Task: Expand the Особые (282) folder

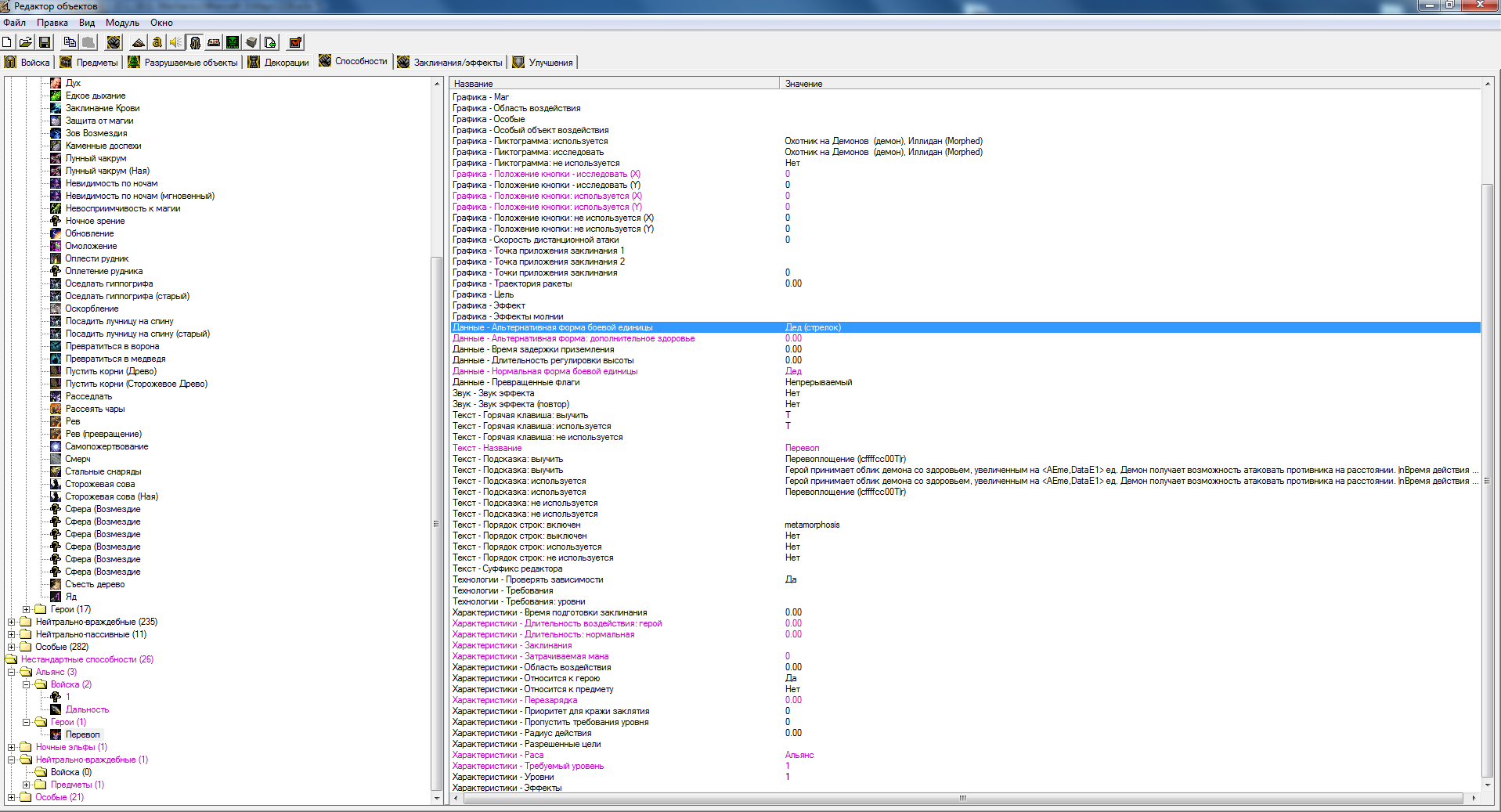Action: [x=12, y=647]
